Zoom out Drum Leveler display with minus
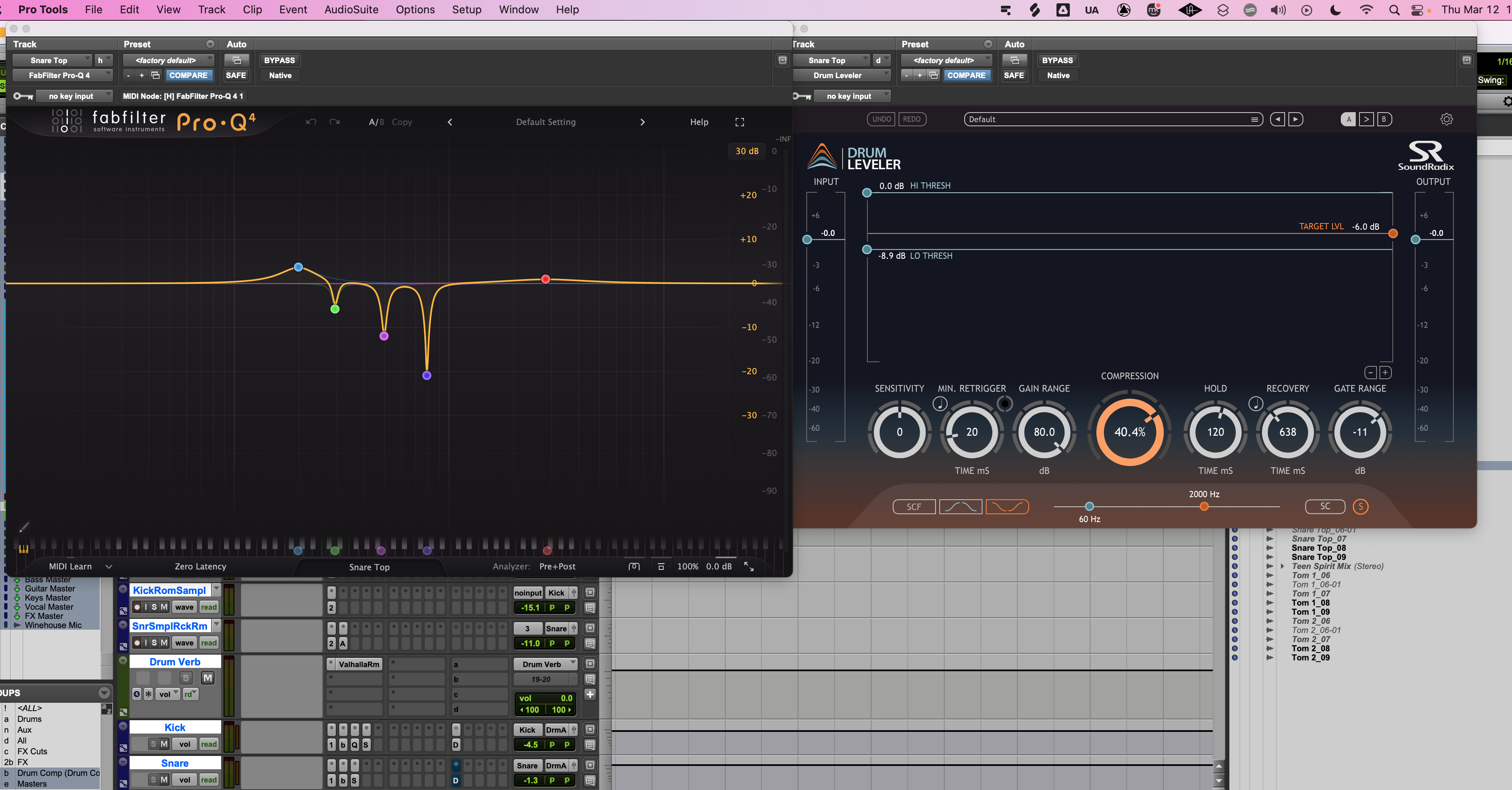This screenshot has height=790, width=1512. pyautogui.click(x=1371, y=373)
